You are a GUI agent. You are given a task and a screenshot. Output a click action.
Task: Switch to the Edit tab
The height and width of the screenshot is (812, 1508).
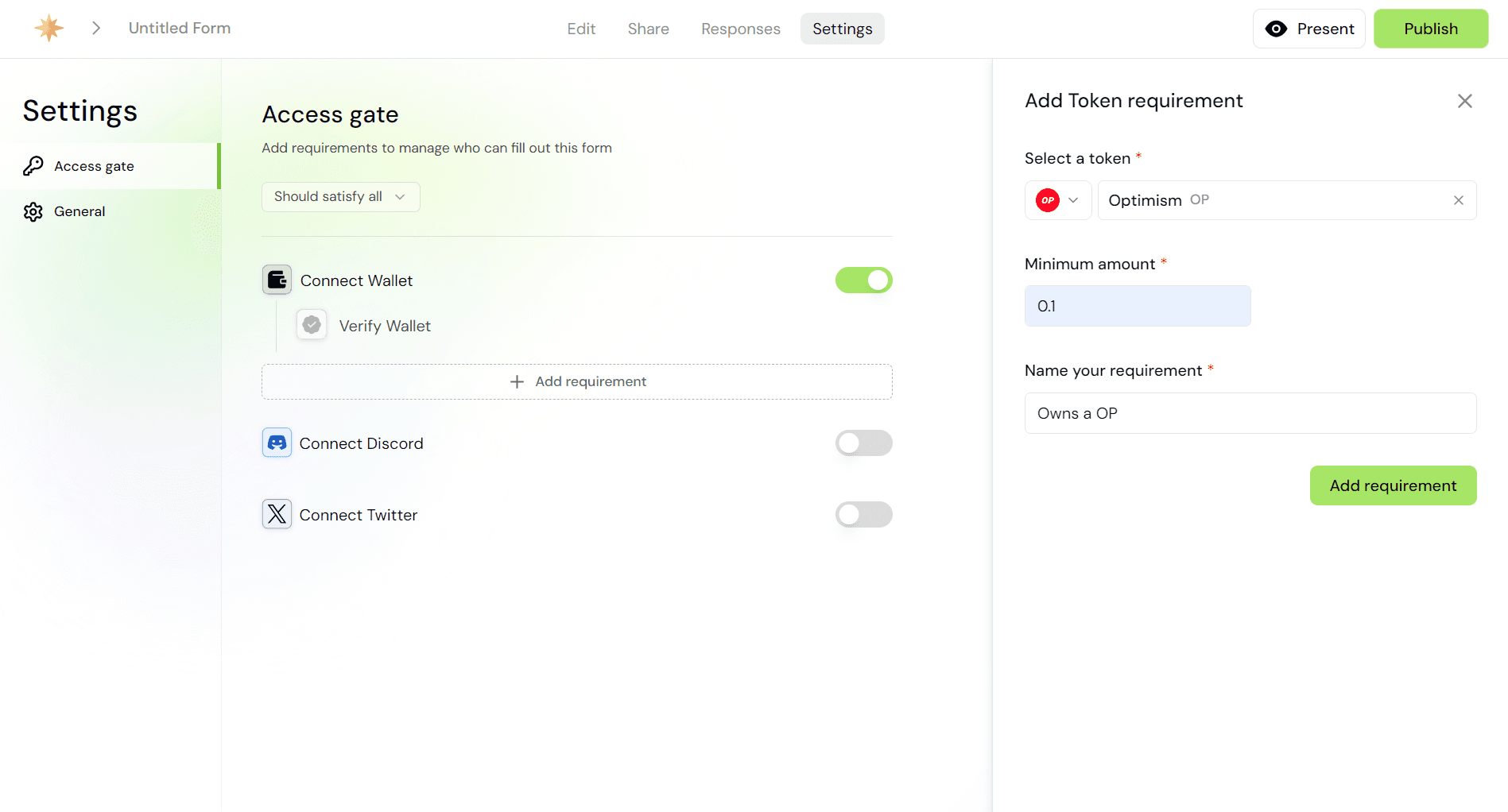581,29
